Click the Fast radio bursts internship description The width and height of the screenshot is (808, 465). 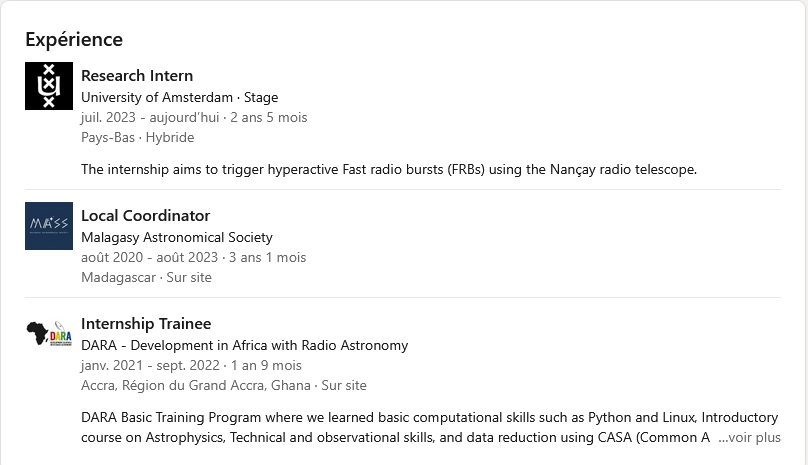coord(388,169)
